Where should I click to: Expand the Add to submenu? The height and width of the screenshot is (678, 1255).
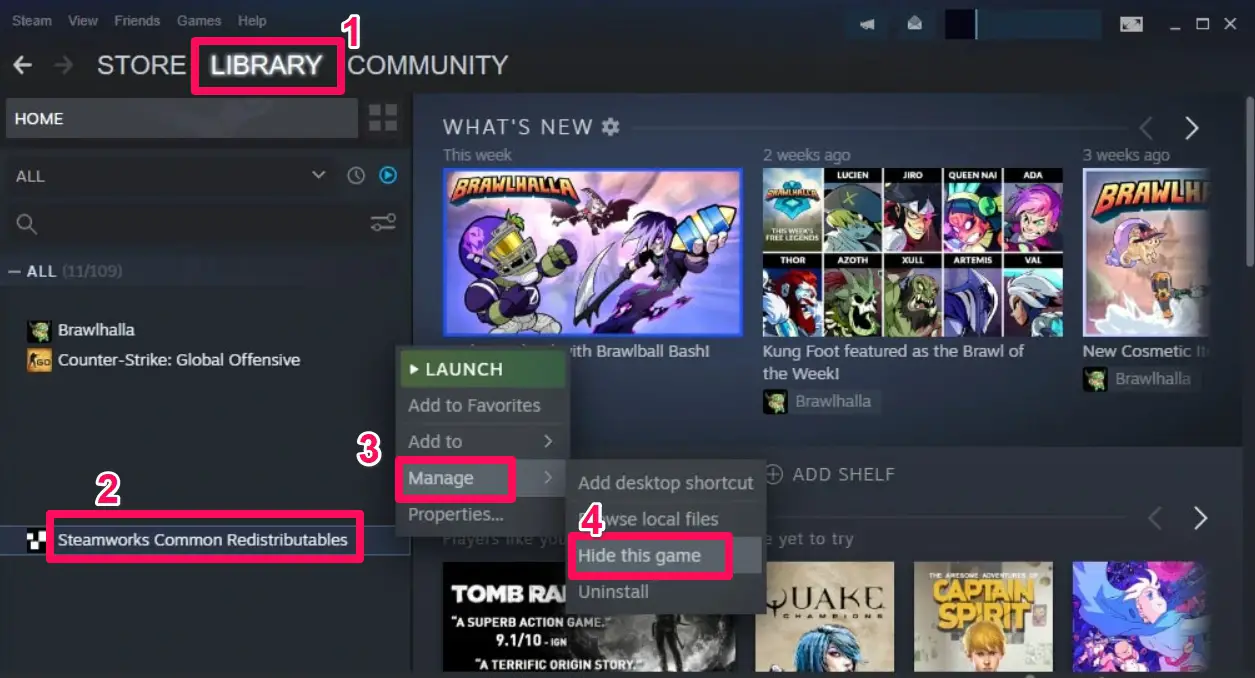click(x=481, y=441)
